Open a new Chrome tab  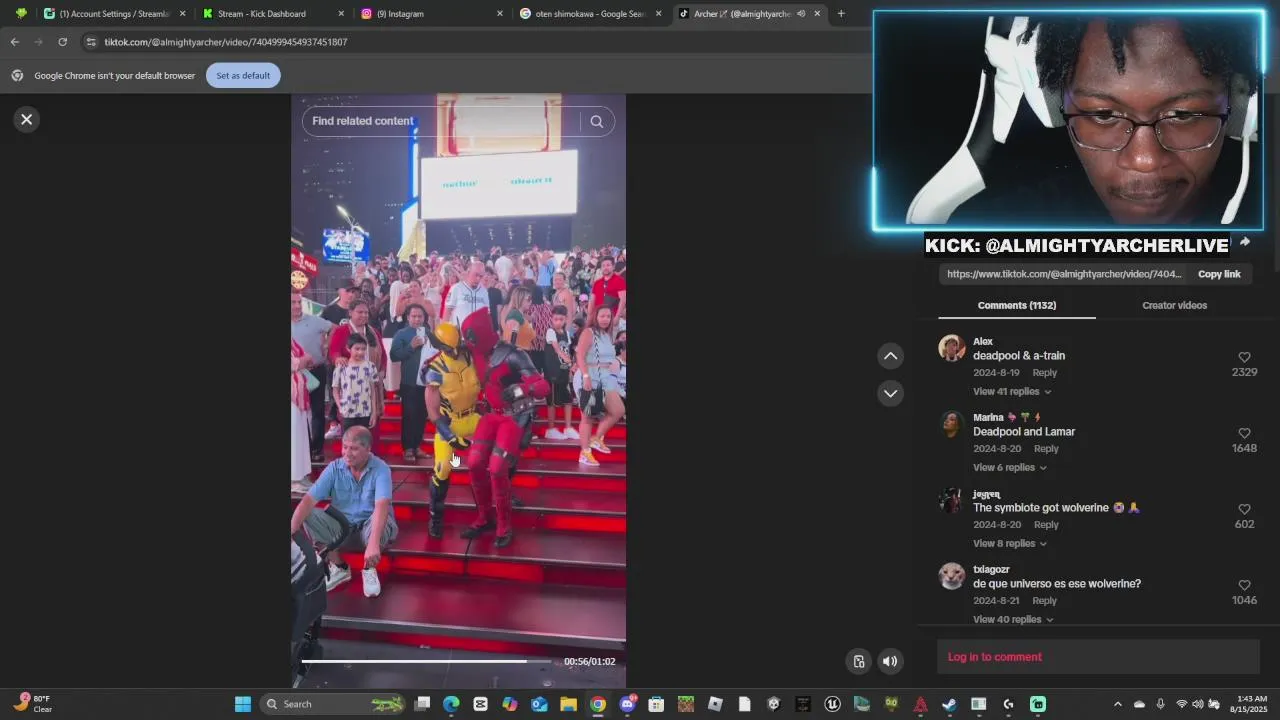(841, 14)
